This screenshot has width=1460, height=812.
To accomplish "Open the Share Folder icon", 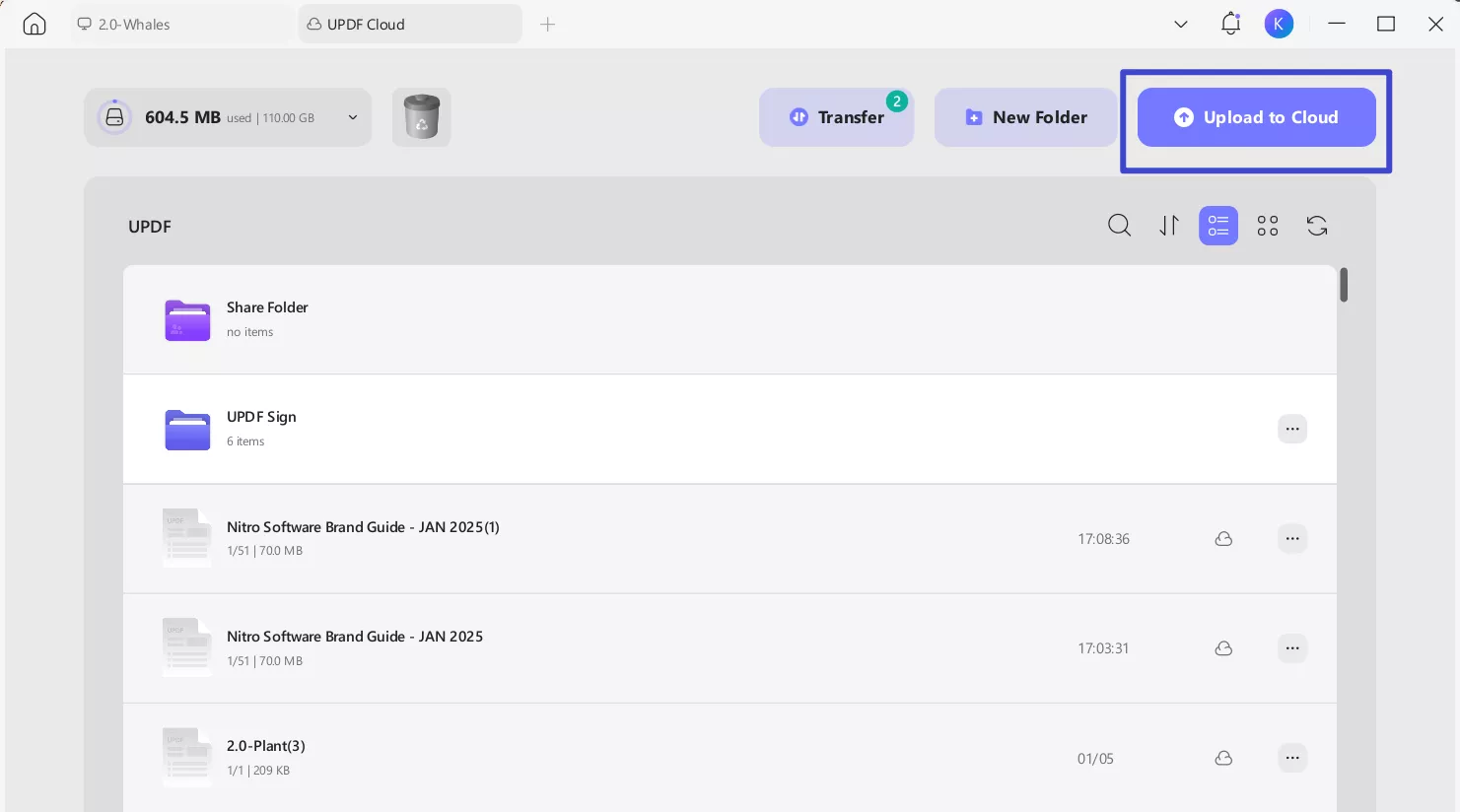I will click(x=187, y=319).
